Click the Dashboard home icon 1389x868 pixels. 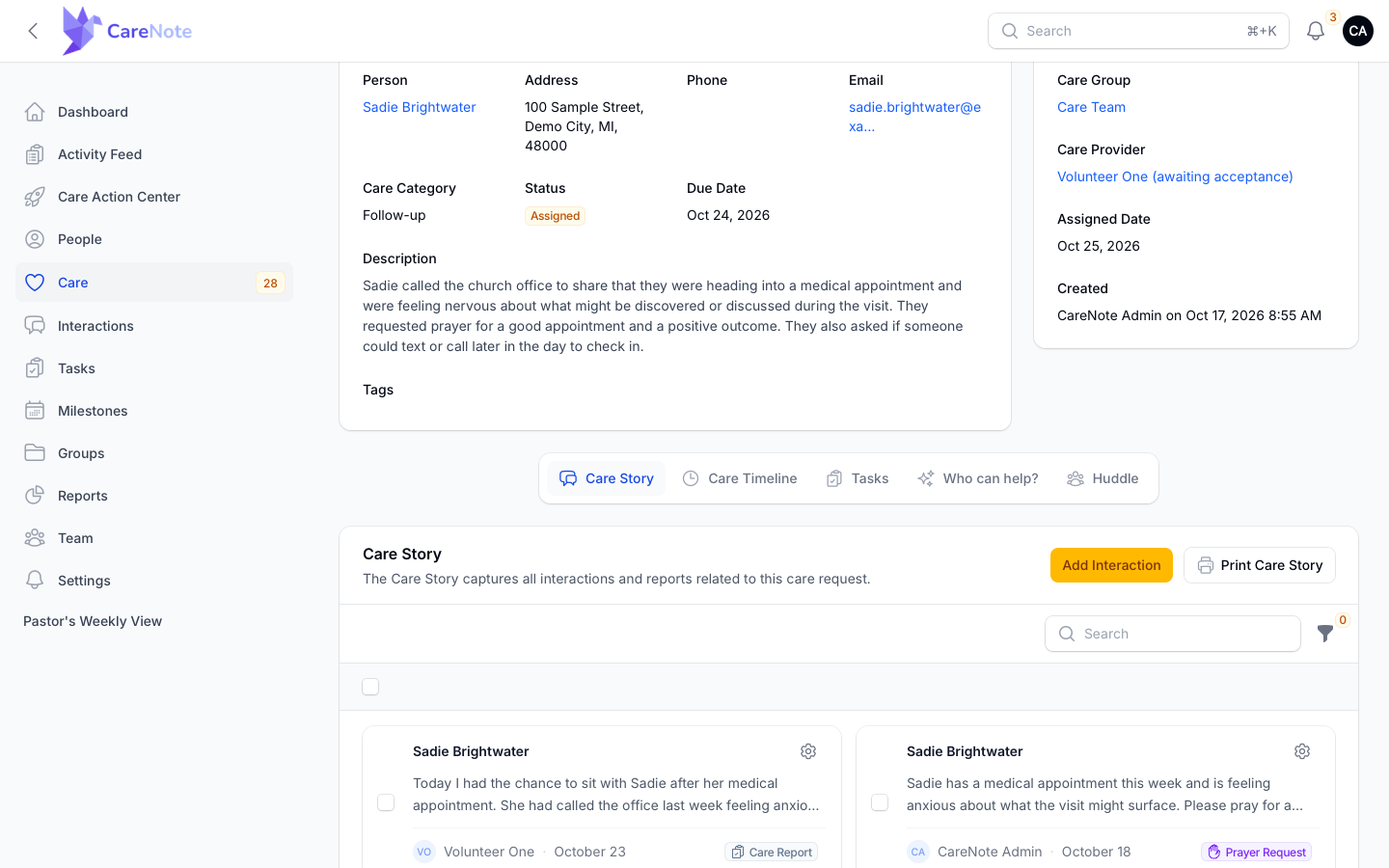[35, 112]
